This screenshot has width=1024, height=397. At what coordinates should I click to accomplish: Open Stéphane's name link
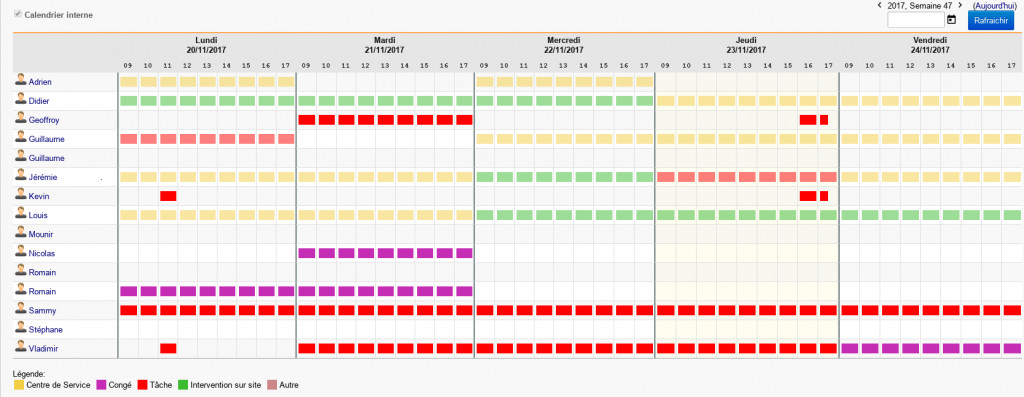pyautogui.click(x=46, y=329)
